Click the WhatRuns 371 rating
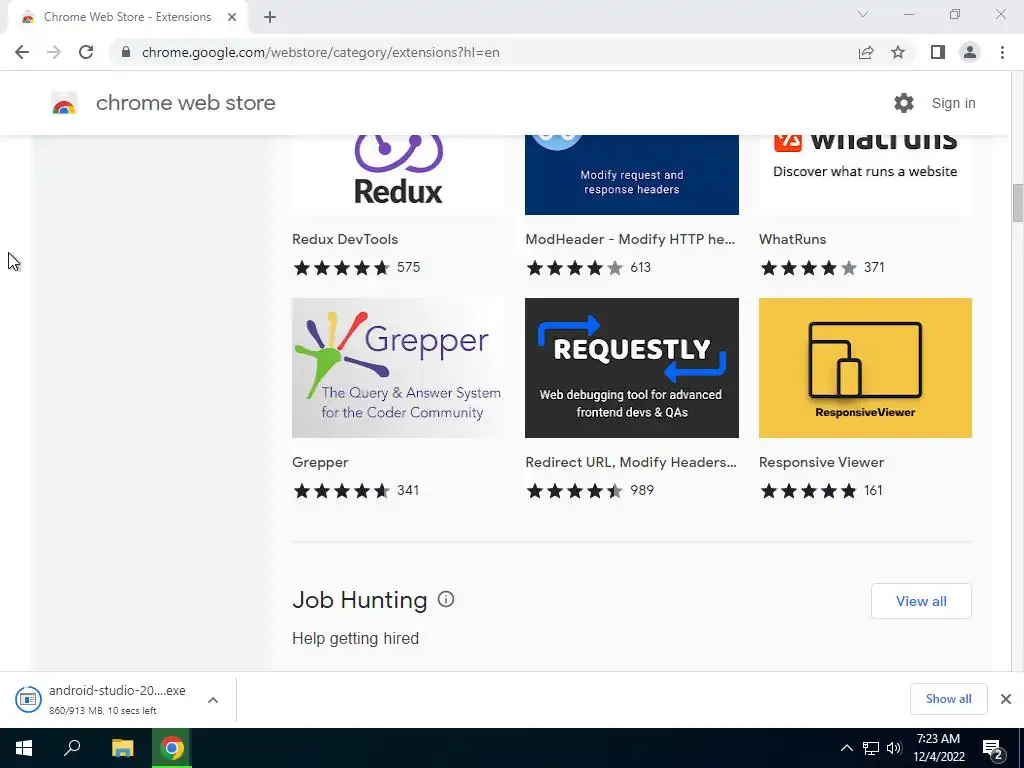 (822, 267)
